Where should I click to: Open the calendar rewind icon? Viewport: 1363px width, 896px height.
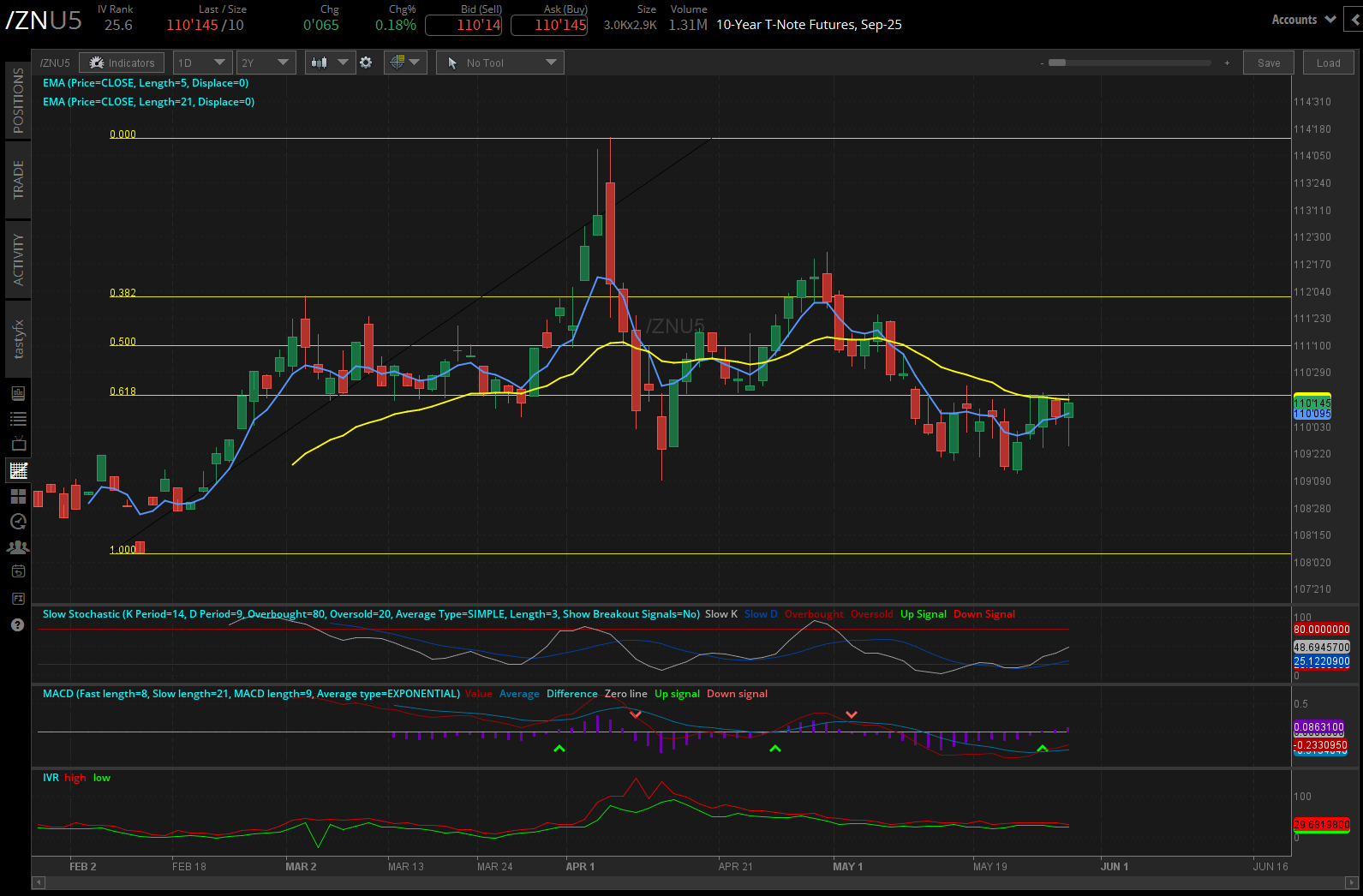[x=18, y=571]
